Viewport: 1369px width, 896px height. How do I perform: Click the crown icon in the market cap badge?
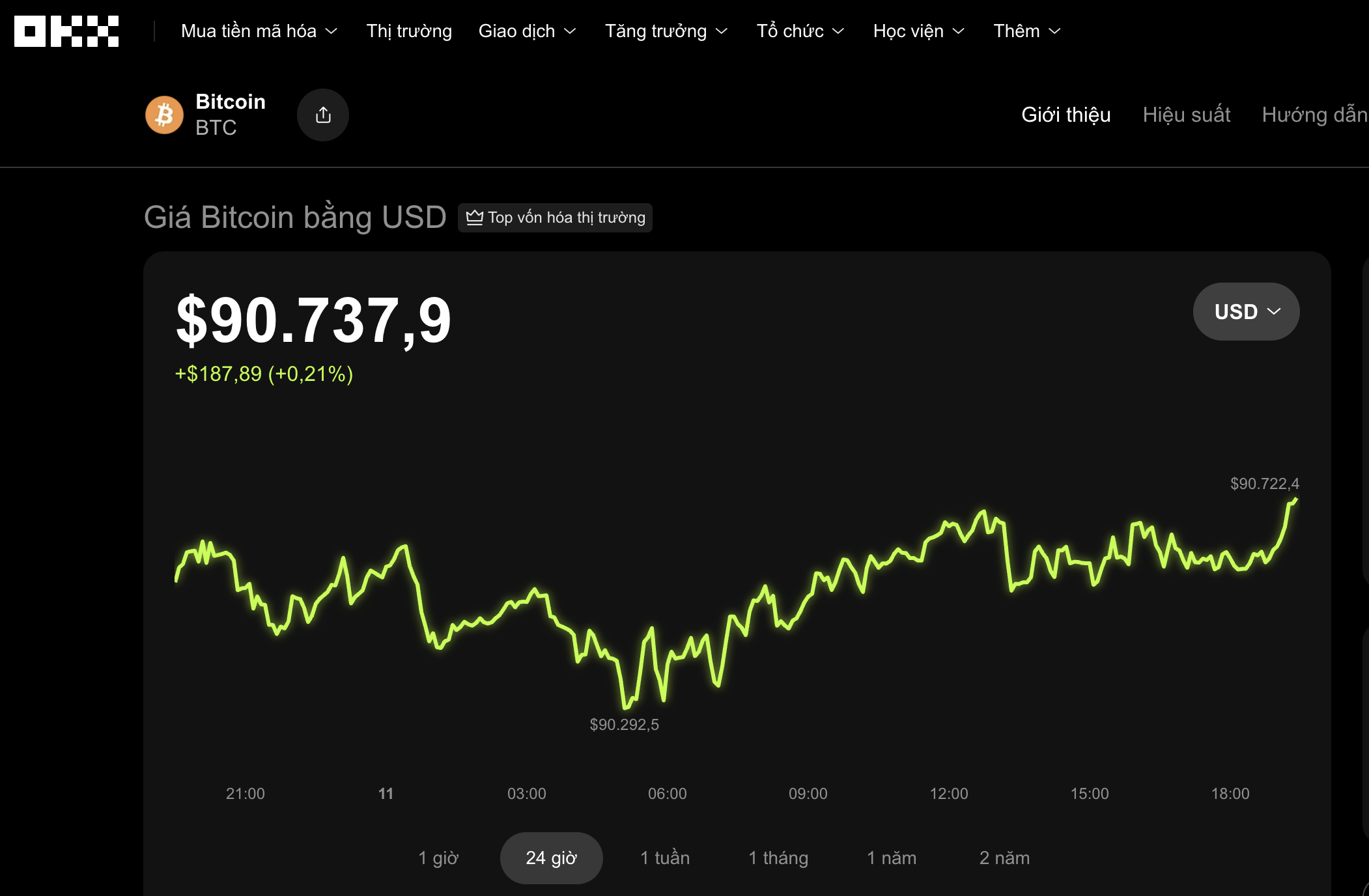[475, 217]
